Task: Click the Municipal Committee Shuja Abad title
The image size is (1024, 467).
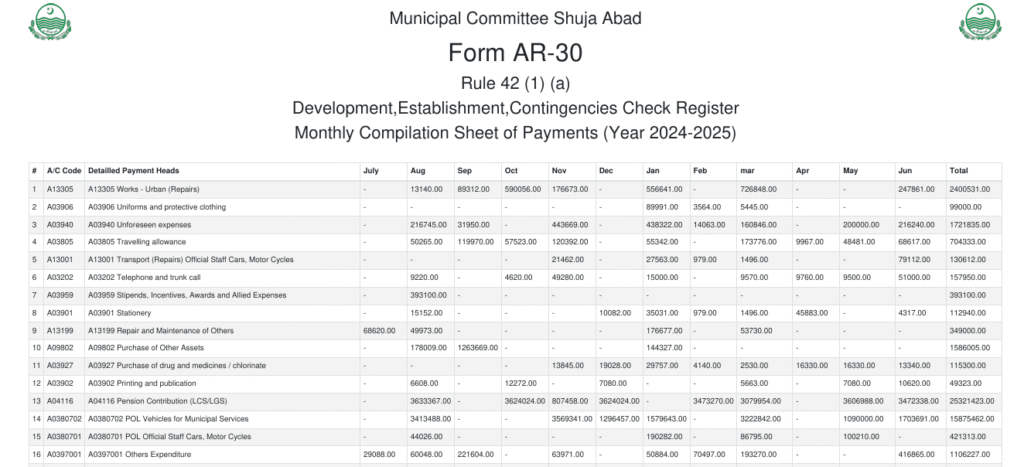Action: pos(515,19)
